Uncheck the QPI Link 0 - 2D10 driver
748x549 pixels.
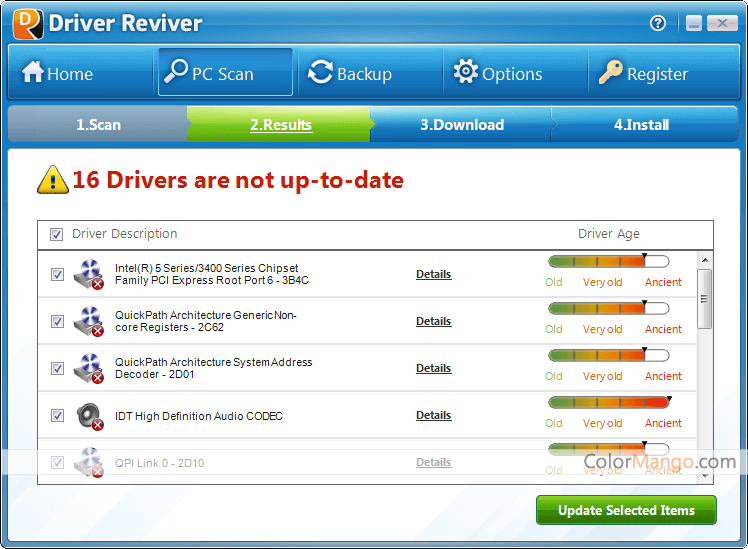coord(57,462)
